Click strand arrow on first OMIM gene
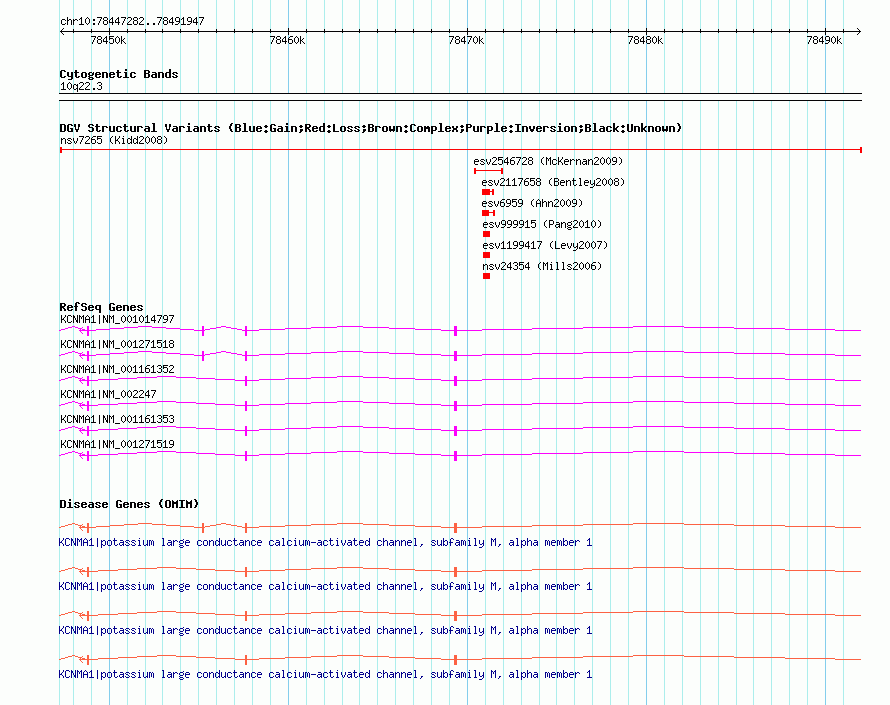 (x=82, y=528)
